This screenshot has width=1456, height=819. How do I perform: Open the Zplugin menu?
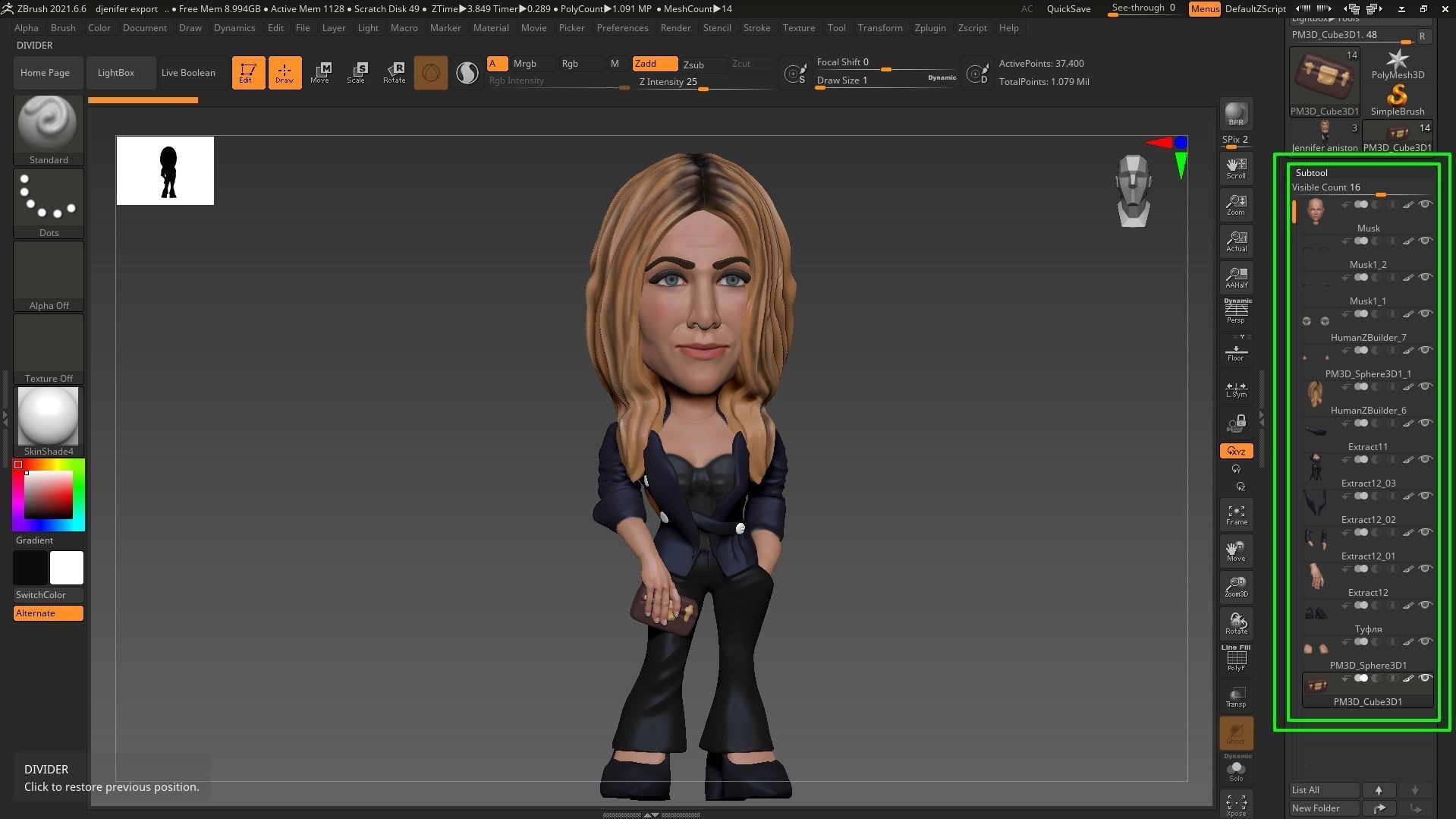click(x=930, y=28)
